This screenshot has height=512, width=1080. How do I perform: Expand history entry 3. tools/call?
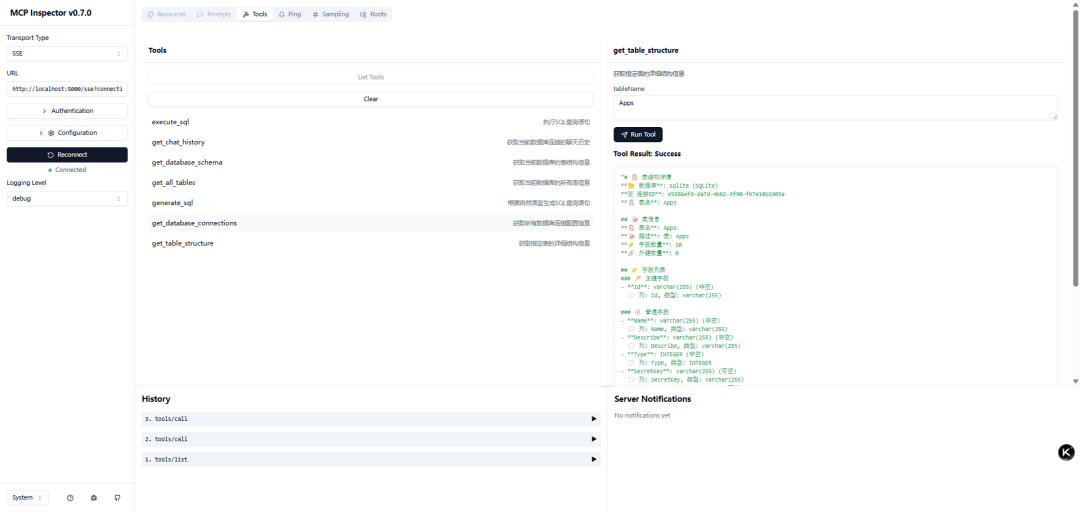point(371,419)
